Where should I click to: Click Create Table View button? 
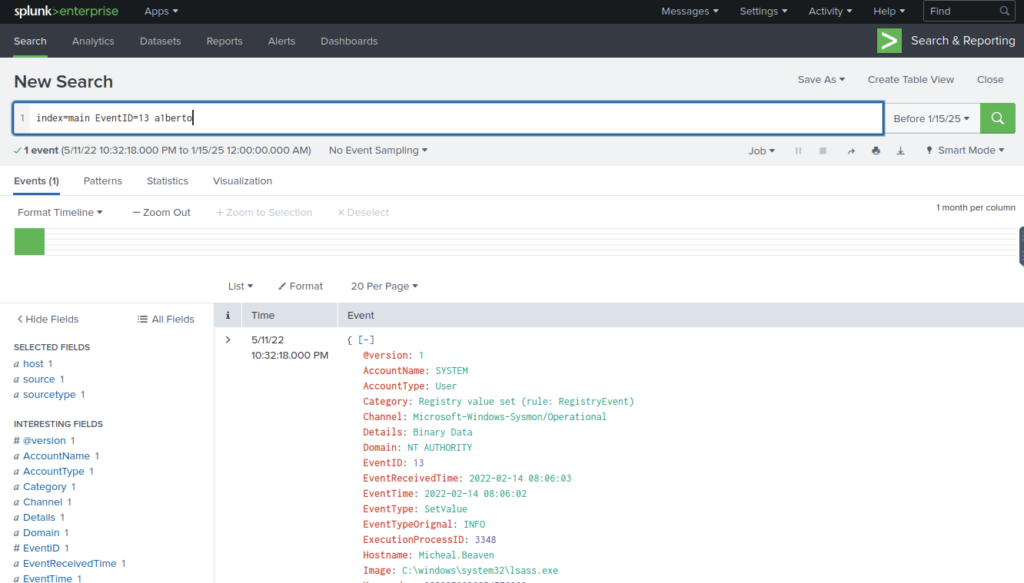pos(910,80)
